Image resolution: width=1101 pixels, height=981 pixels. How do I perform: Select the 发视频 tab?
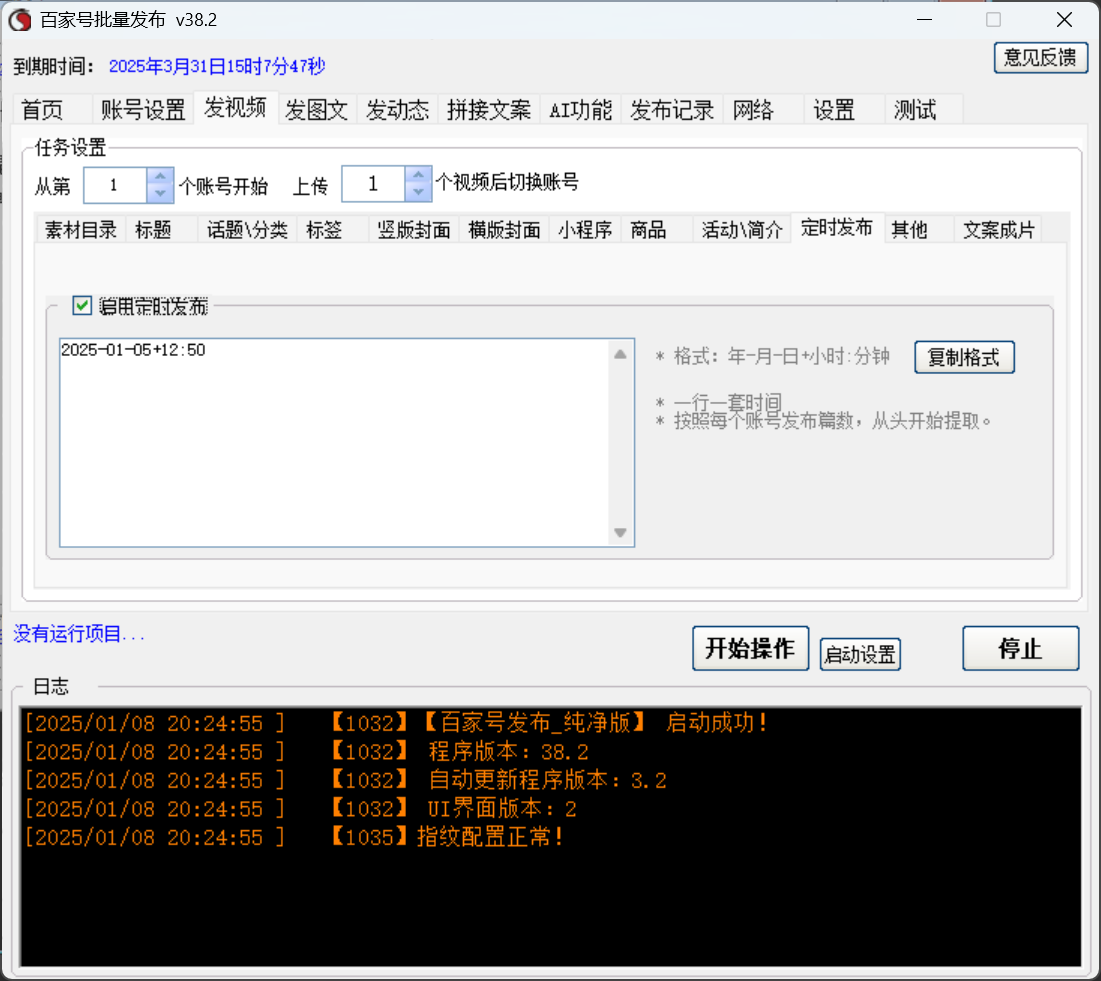pos(235,108)
